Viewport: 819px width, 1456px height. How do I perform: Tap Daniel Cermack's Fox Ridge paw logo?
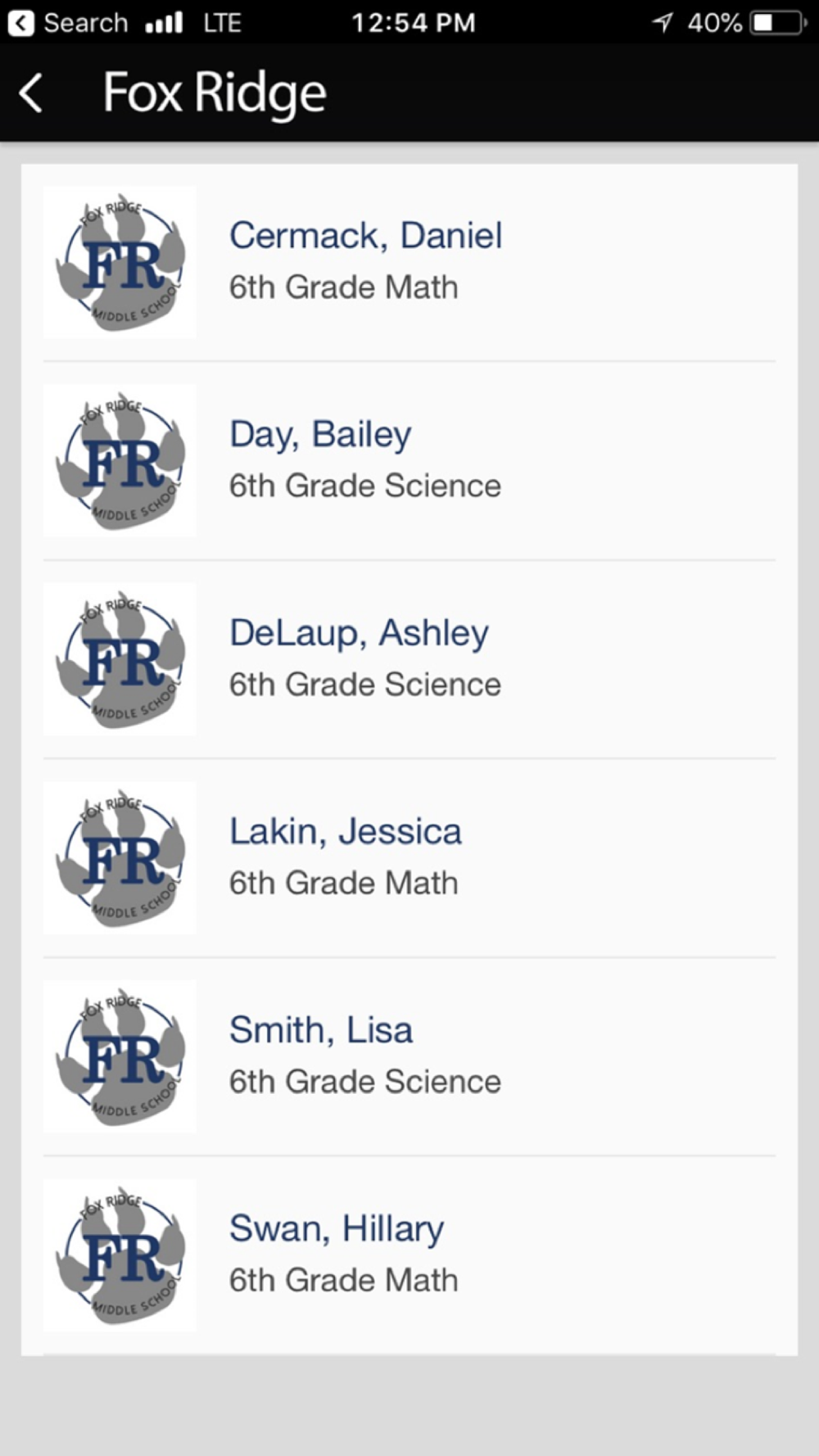(x=120, y=262)
